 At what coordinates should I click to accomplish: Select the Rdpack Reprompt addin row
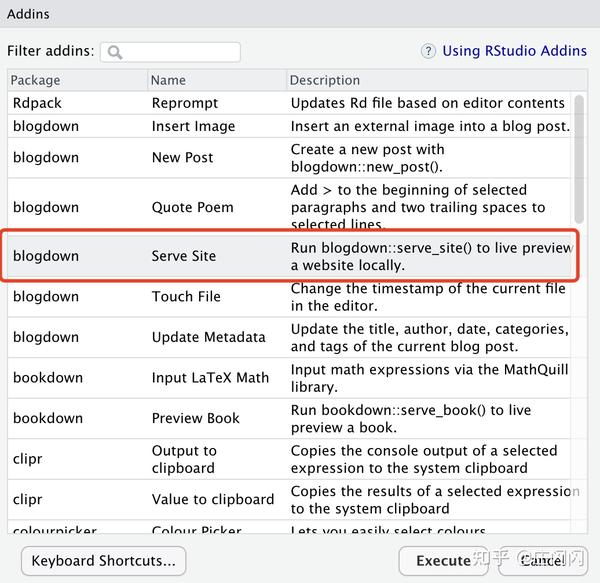click(x=290, y=103)
